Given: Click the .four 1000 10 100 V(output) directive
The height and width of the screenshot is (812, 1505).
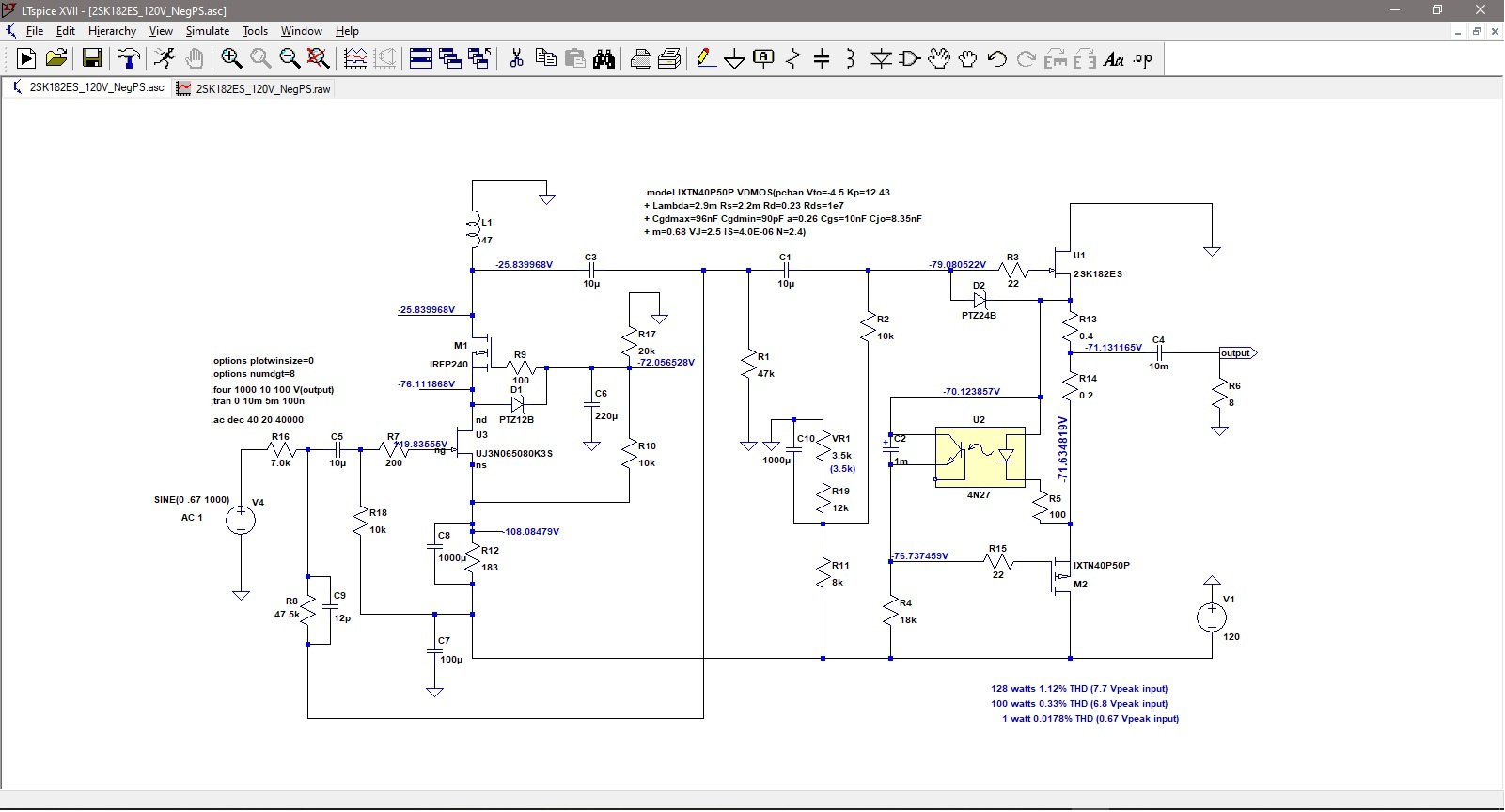Looking at the screenshot, I should coord(273,389).
